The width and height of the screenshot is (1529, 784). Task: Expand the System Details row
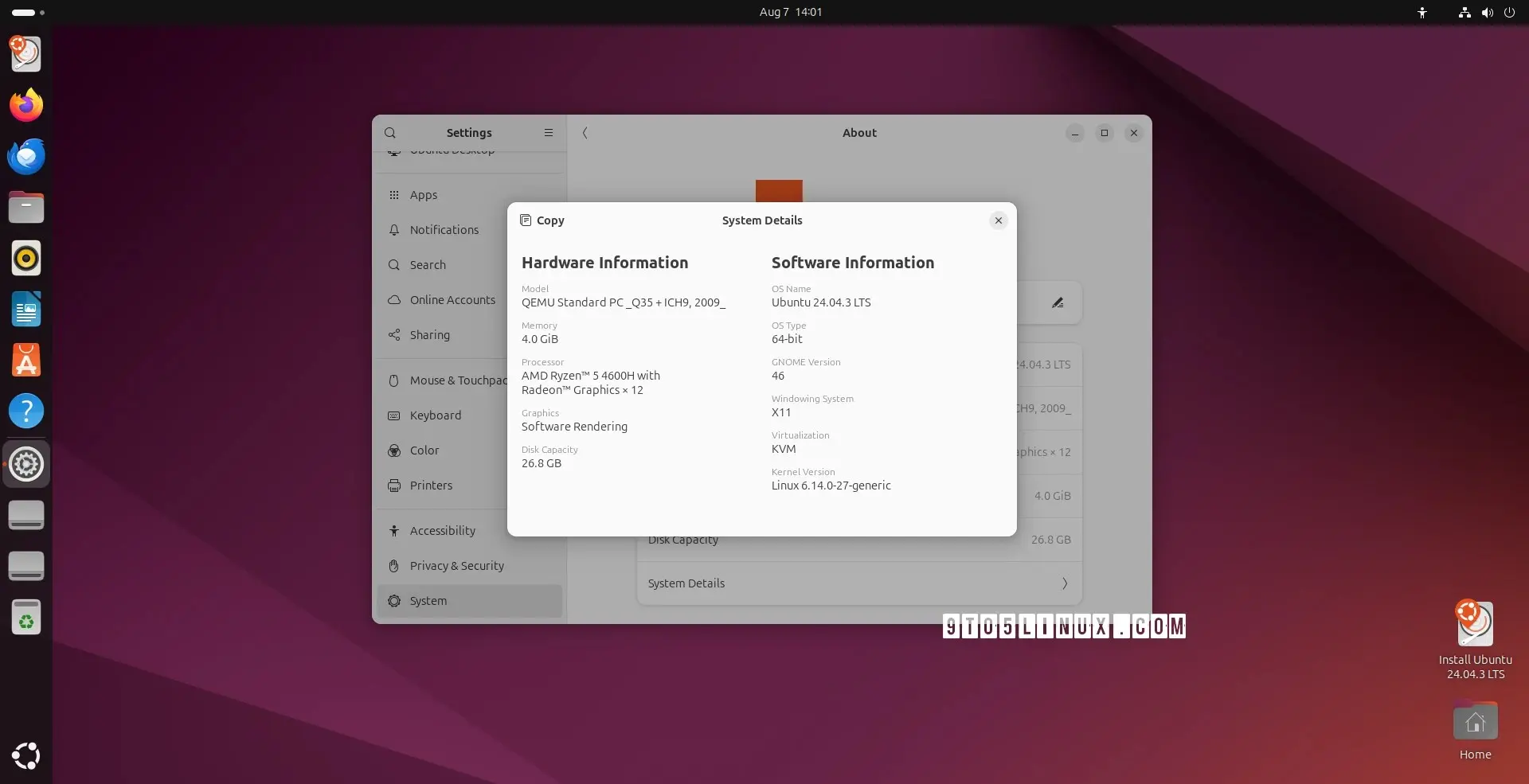859,583
